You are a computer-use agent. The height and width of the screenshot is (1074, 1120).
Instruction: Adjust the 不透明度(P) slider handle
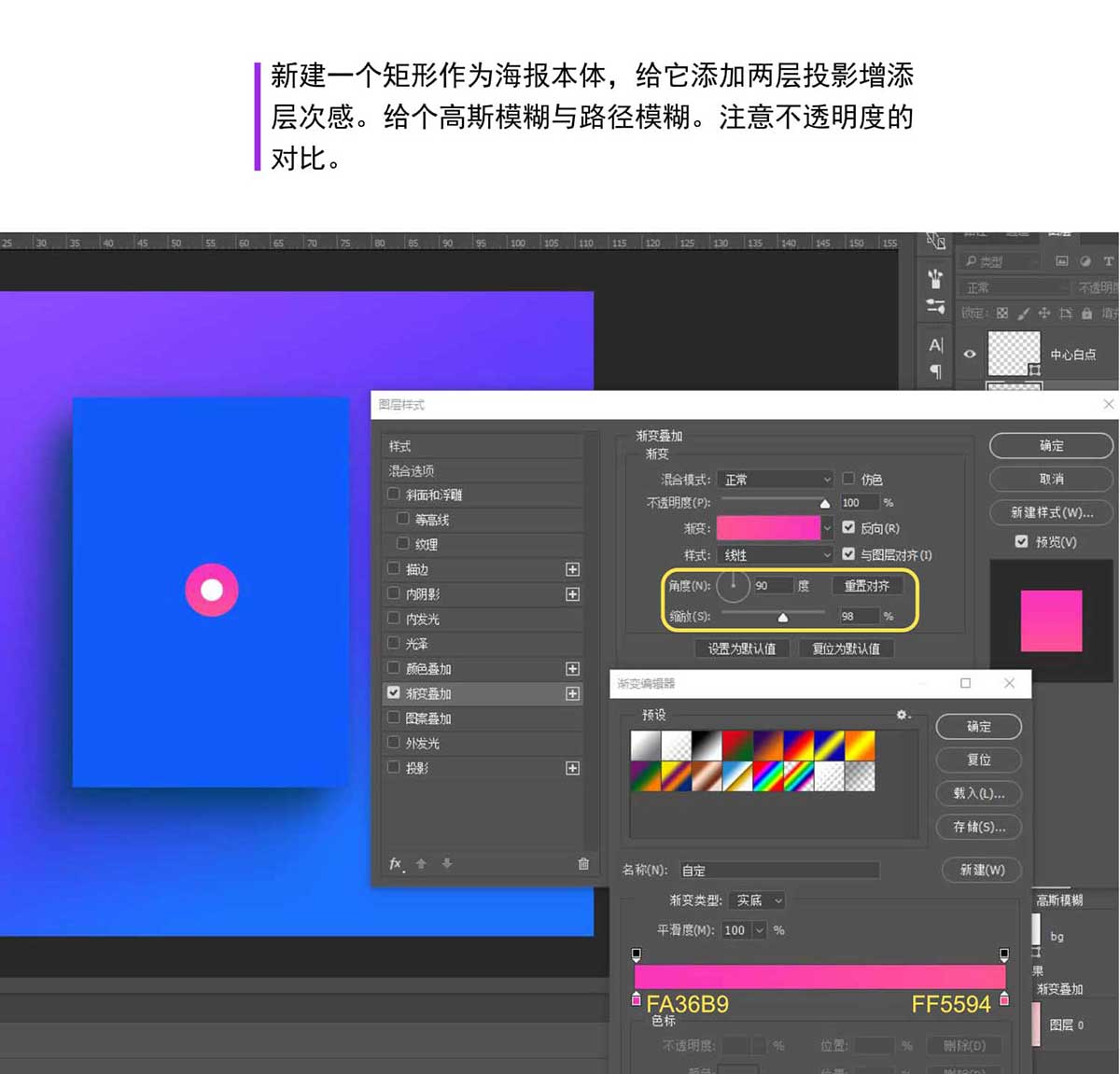click(x=825, y=504)
